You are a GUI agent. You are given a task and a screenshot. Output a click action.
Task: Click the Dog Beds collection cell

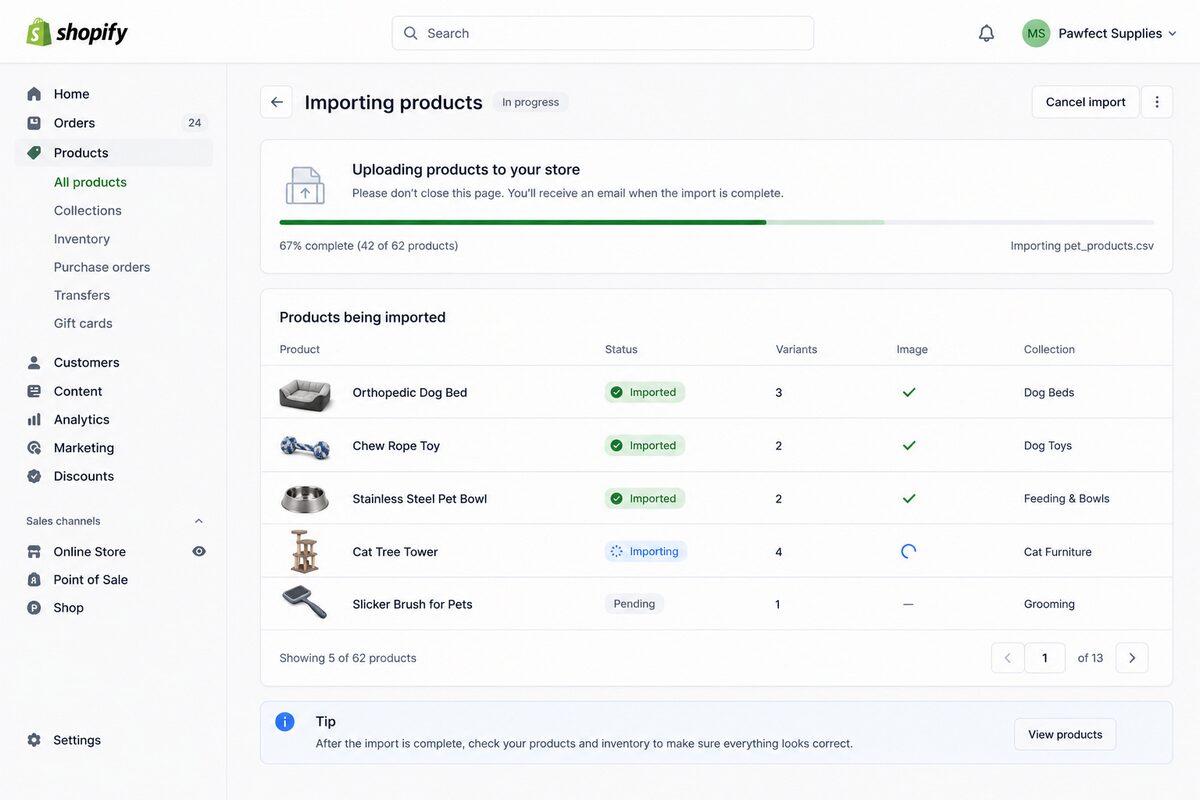tap(1049, 392)
